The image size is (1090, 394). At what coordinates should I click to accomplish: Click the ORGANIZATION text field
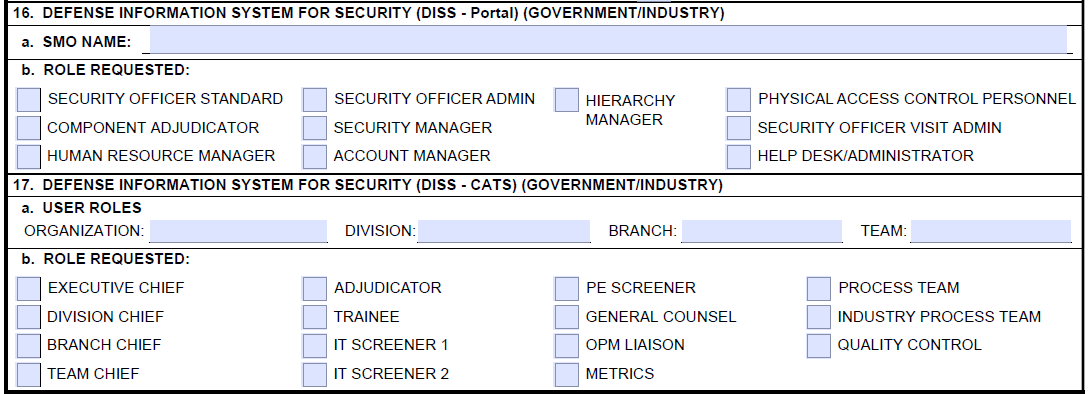238,231
